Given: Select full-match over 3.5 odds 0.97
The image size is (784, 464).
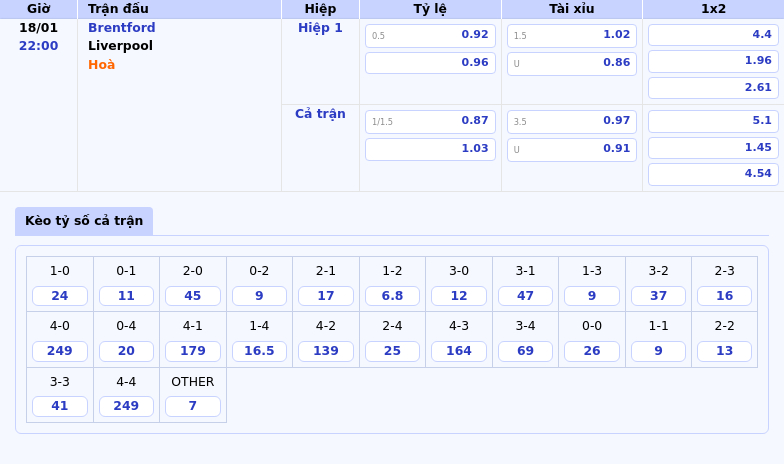Looking at the screenshot, I should point(571,121).
